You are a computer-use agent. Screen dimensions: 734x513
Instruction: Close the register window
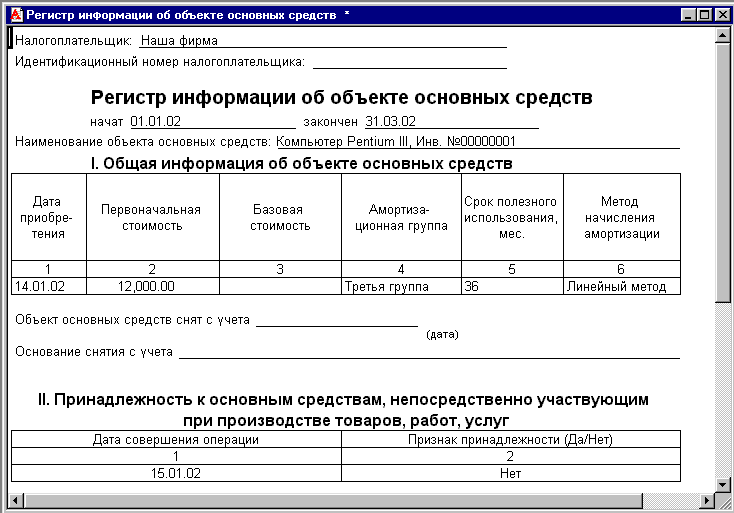coord(722,15)
